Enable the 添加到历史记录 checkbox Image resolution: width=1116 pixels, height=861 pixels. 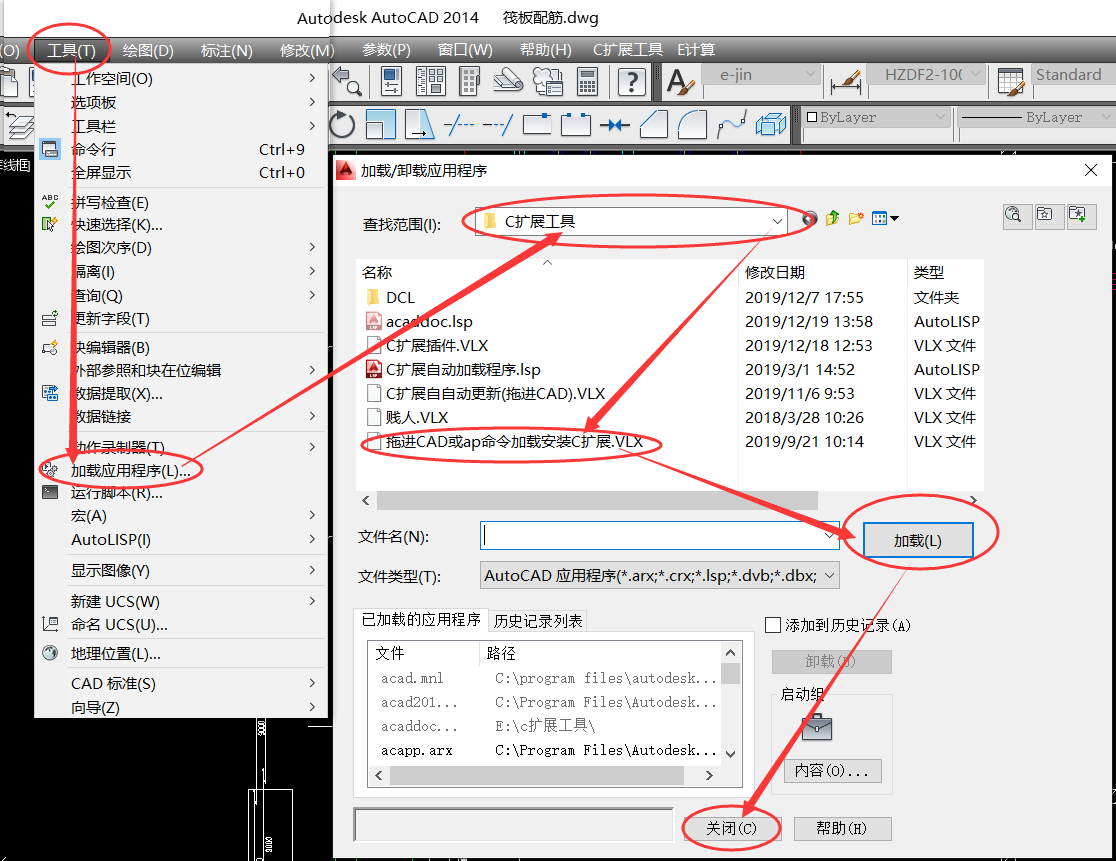point(772,625)
